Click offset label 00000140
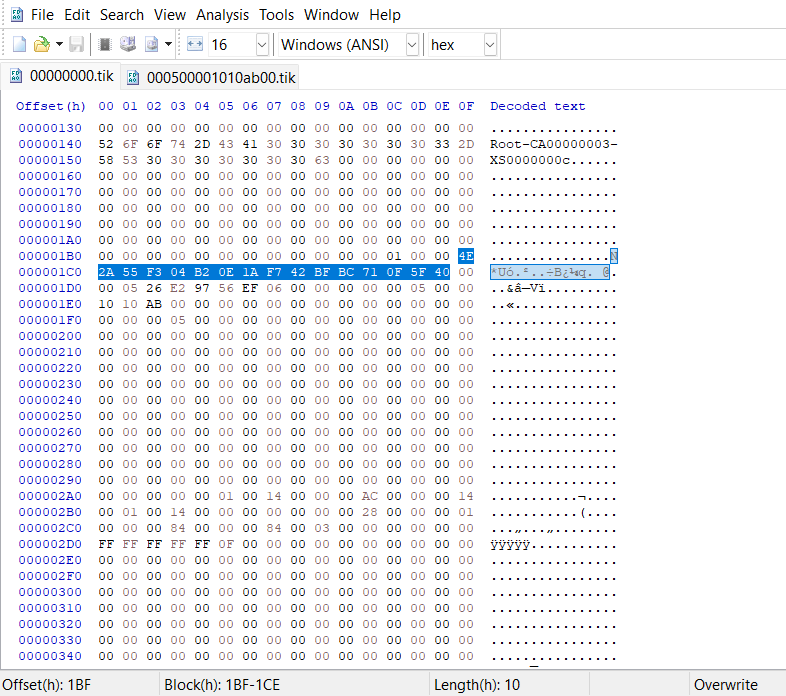 point(50,144)
